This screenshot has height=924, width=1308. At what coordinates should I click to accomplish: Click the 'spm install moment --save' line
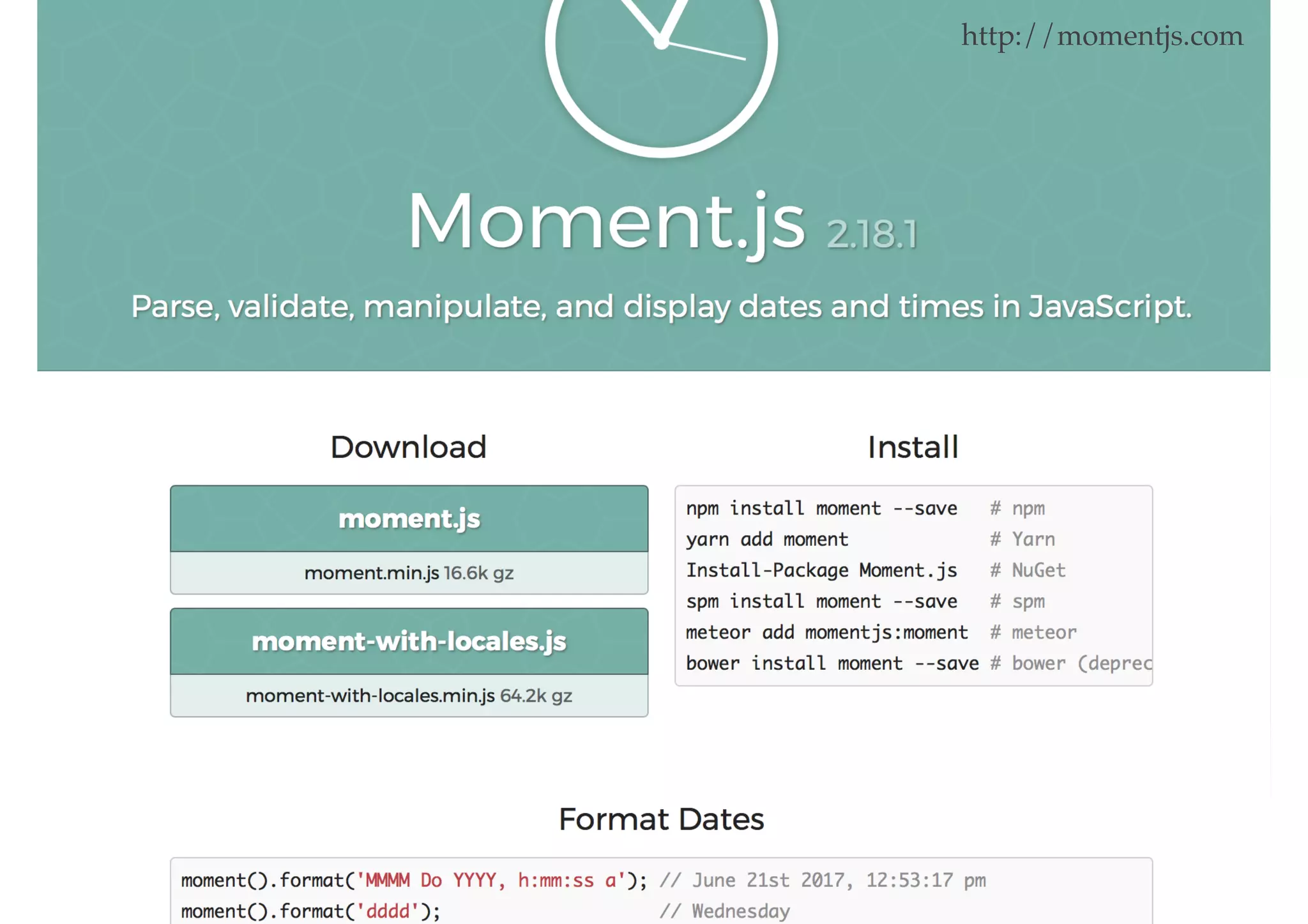821,602
